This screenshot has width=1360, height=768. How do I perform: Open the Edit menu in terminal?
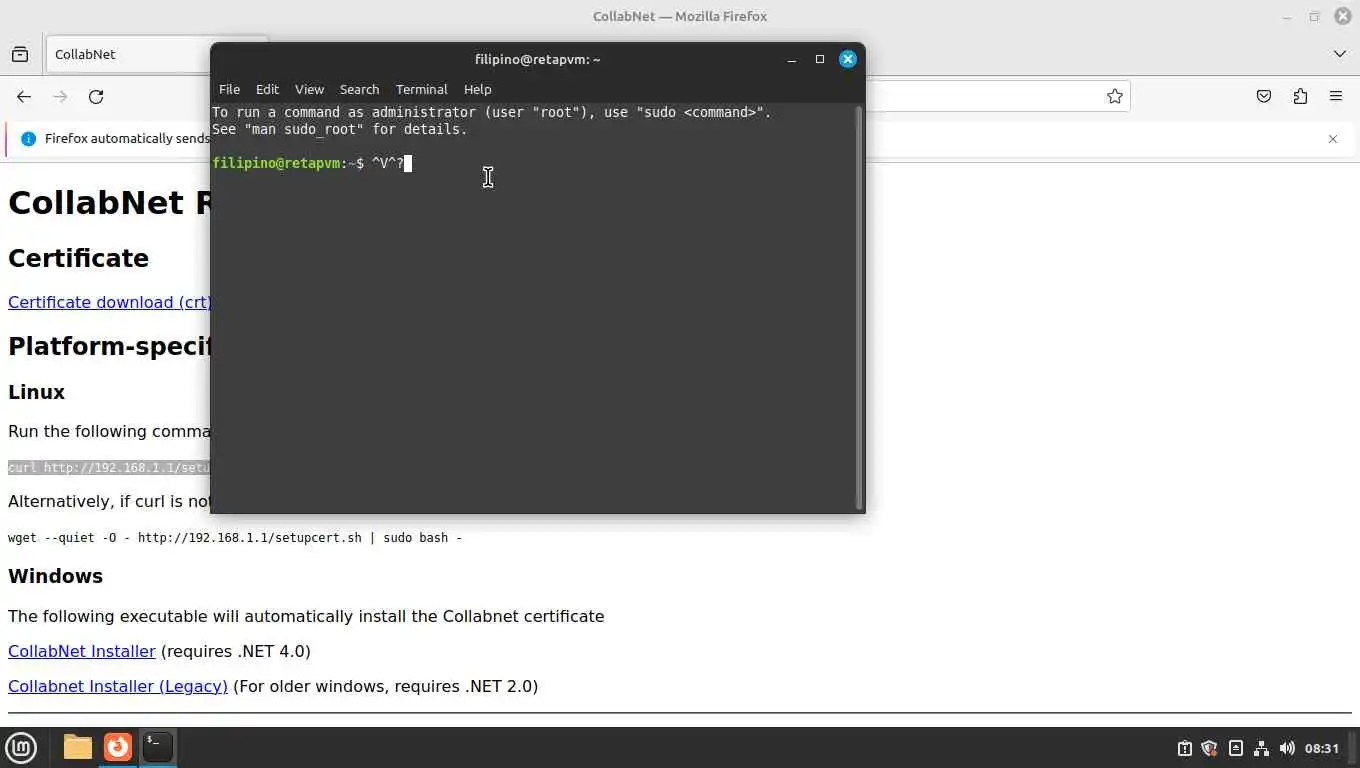[x=267, y=89]
